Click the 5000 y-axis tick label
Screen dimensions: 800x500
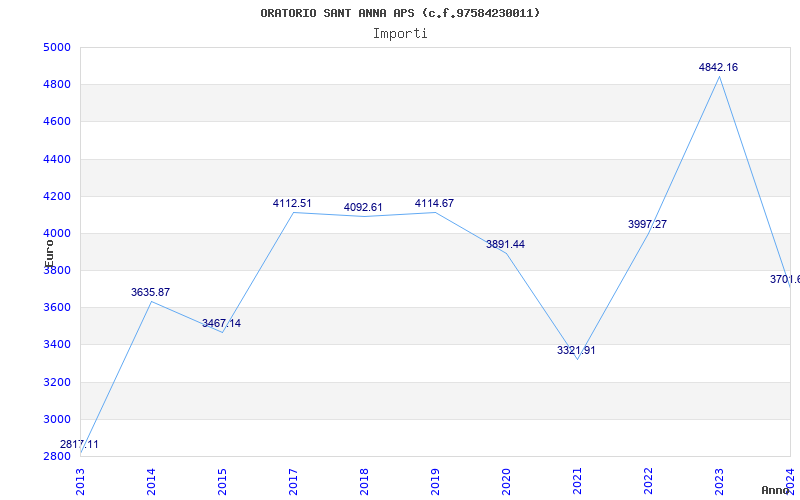[57, 47]
